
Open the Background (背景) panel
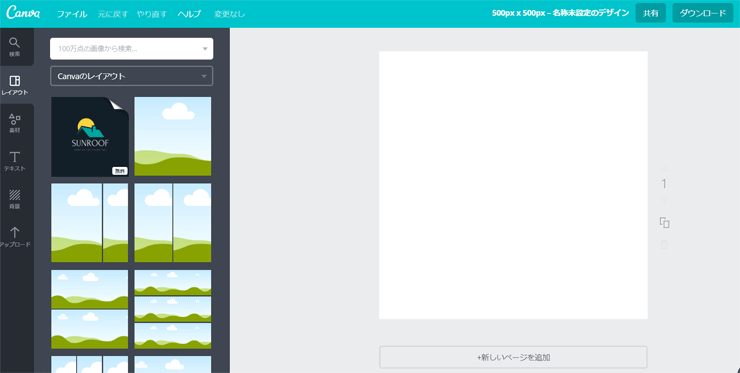(15, 199)
